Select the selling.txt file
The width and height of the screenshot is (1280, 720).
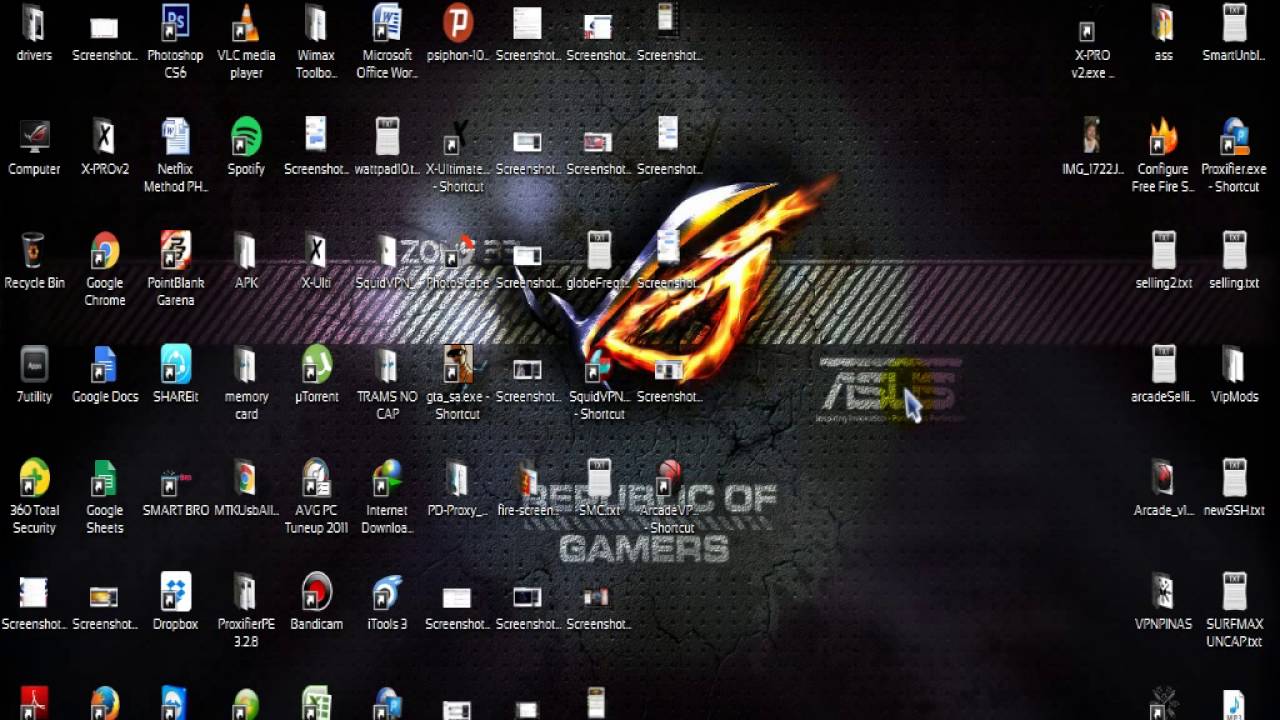(1234, 251)
